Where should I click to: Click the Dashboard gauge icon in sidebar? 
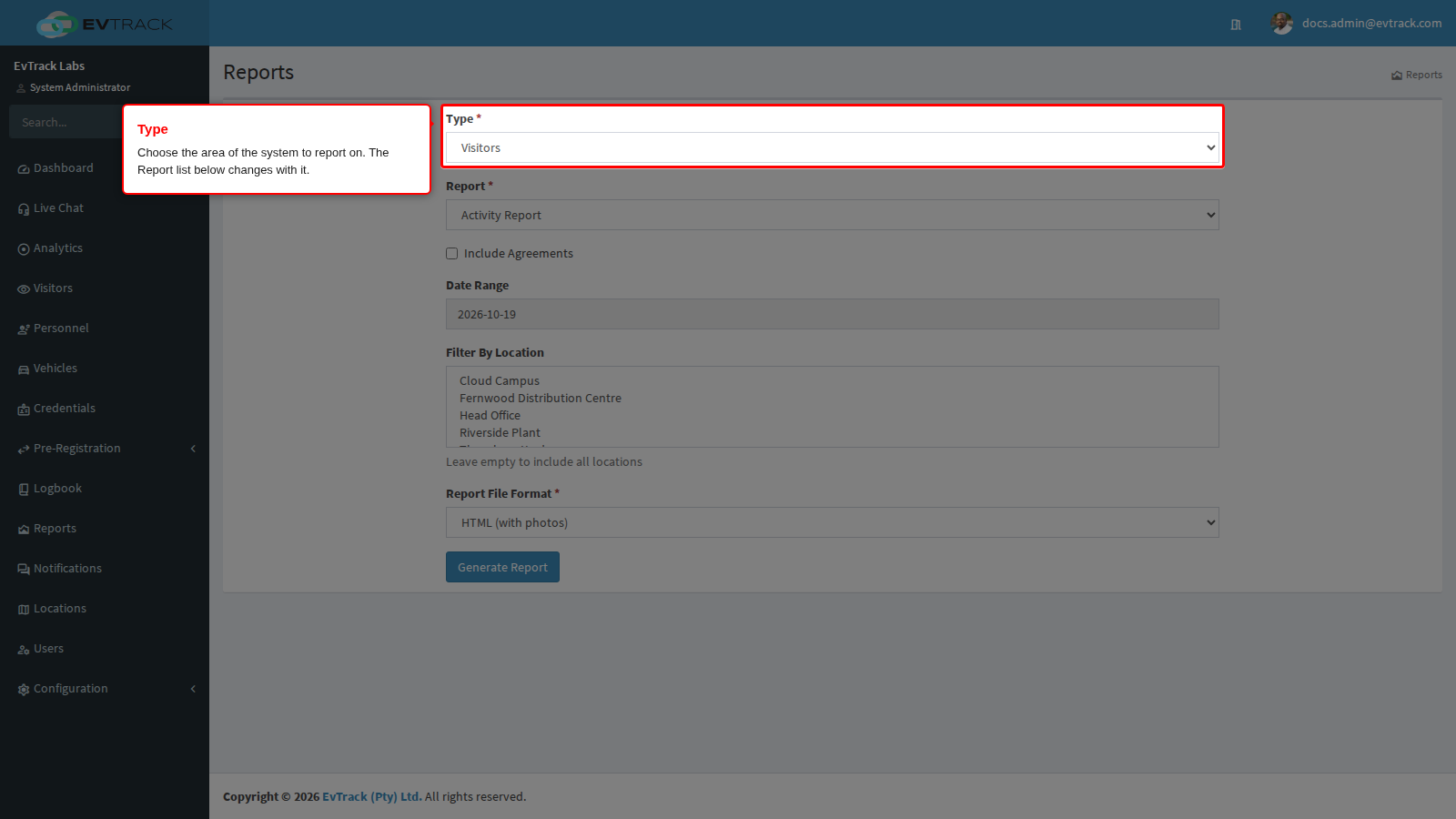[24, 169]
